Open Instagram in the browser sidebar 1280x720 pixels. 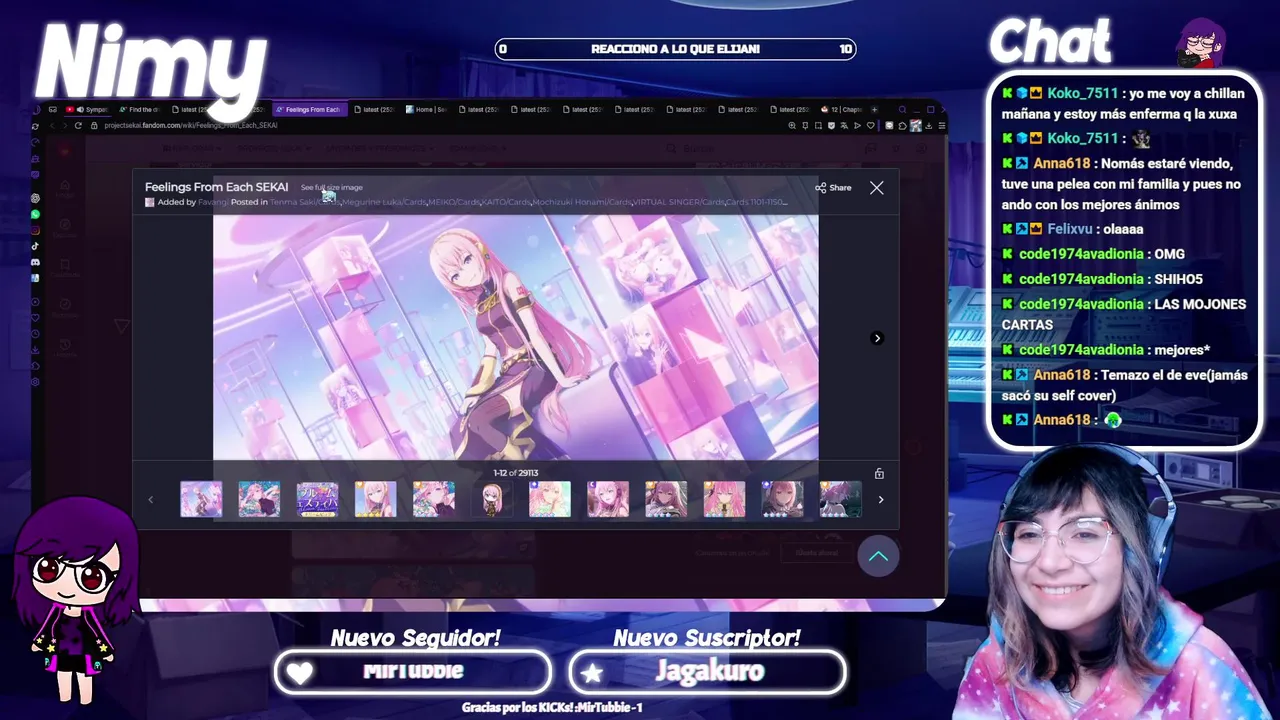point(35,230)
